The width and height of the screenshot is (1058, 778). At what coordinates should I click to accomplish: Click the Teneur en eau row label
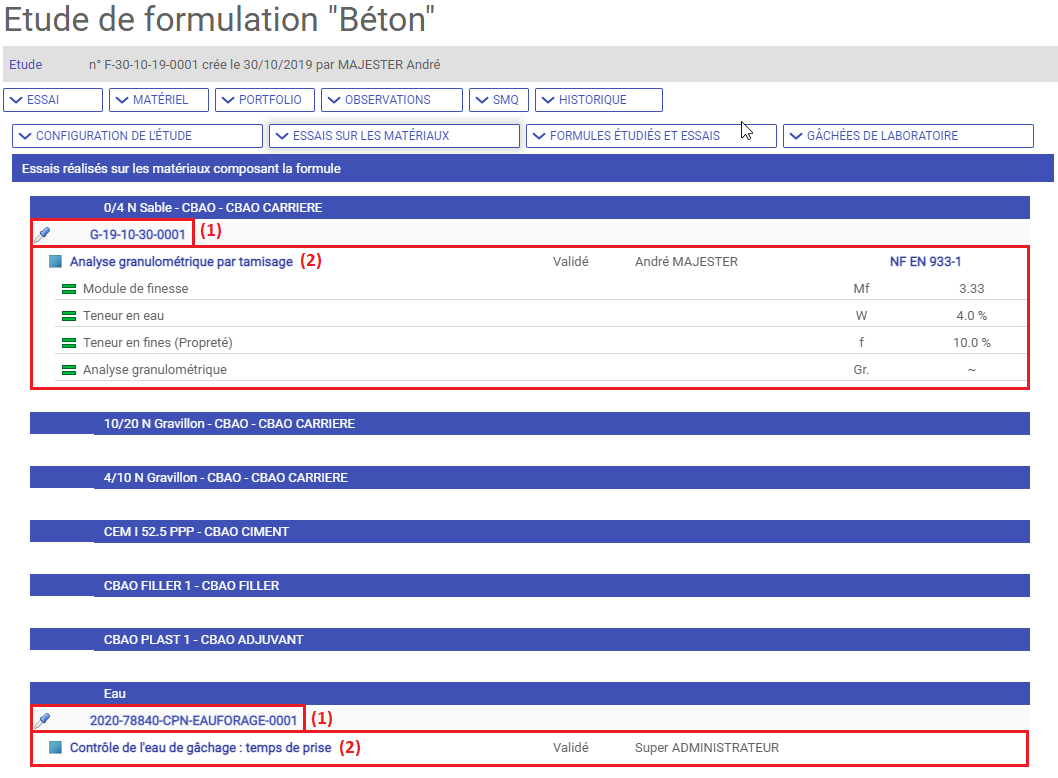pos(123,315)
